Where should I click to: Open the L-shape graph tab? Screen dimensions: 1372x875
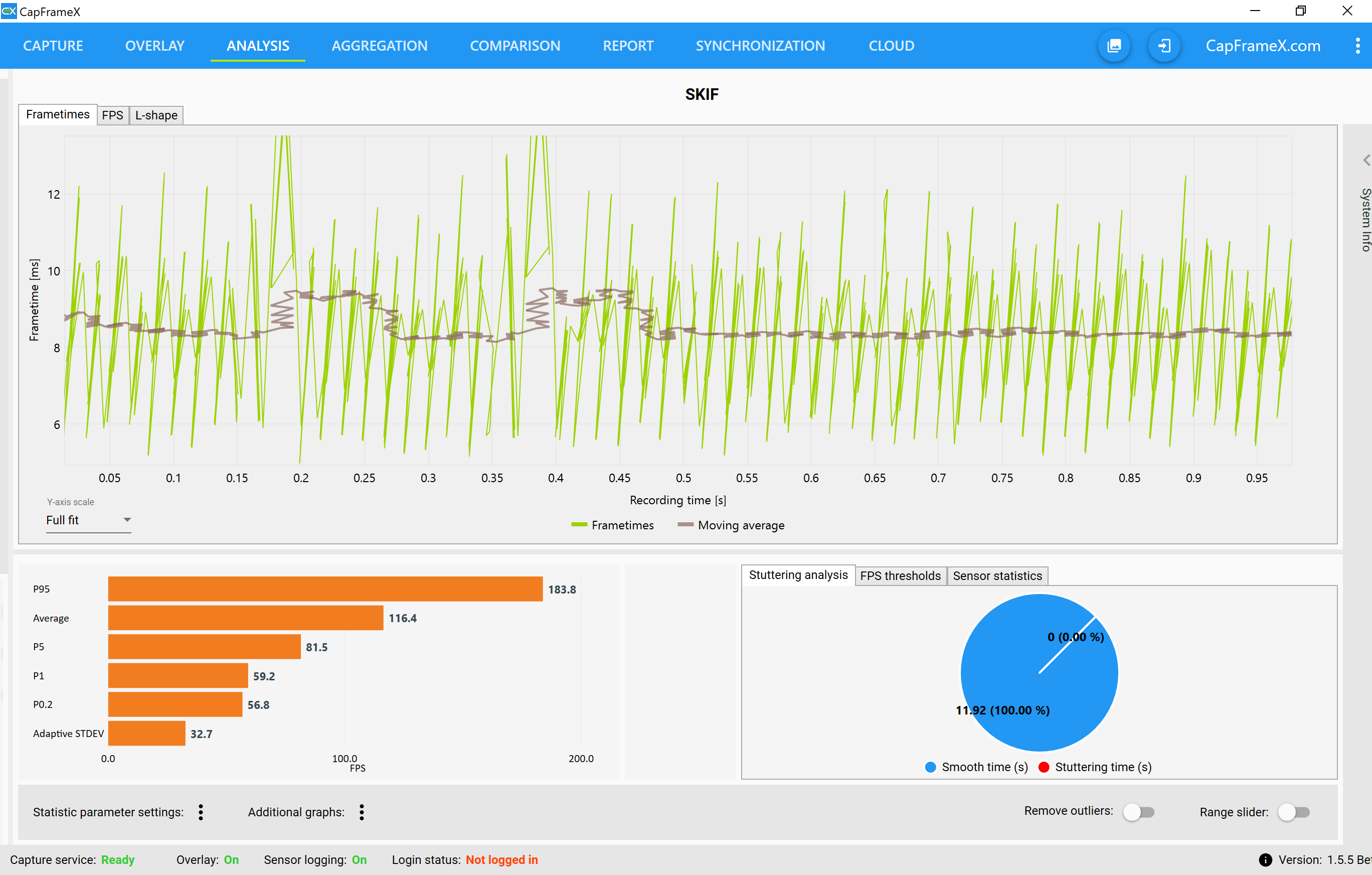pos(156,115)
